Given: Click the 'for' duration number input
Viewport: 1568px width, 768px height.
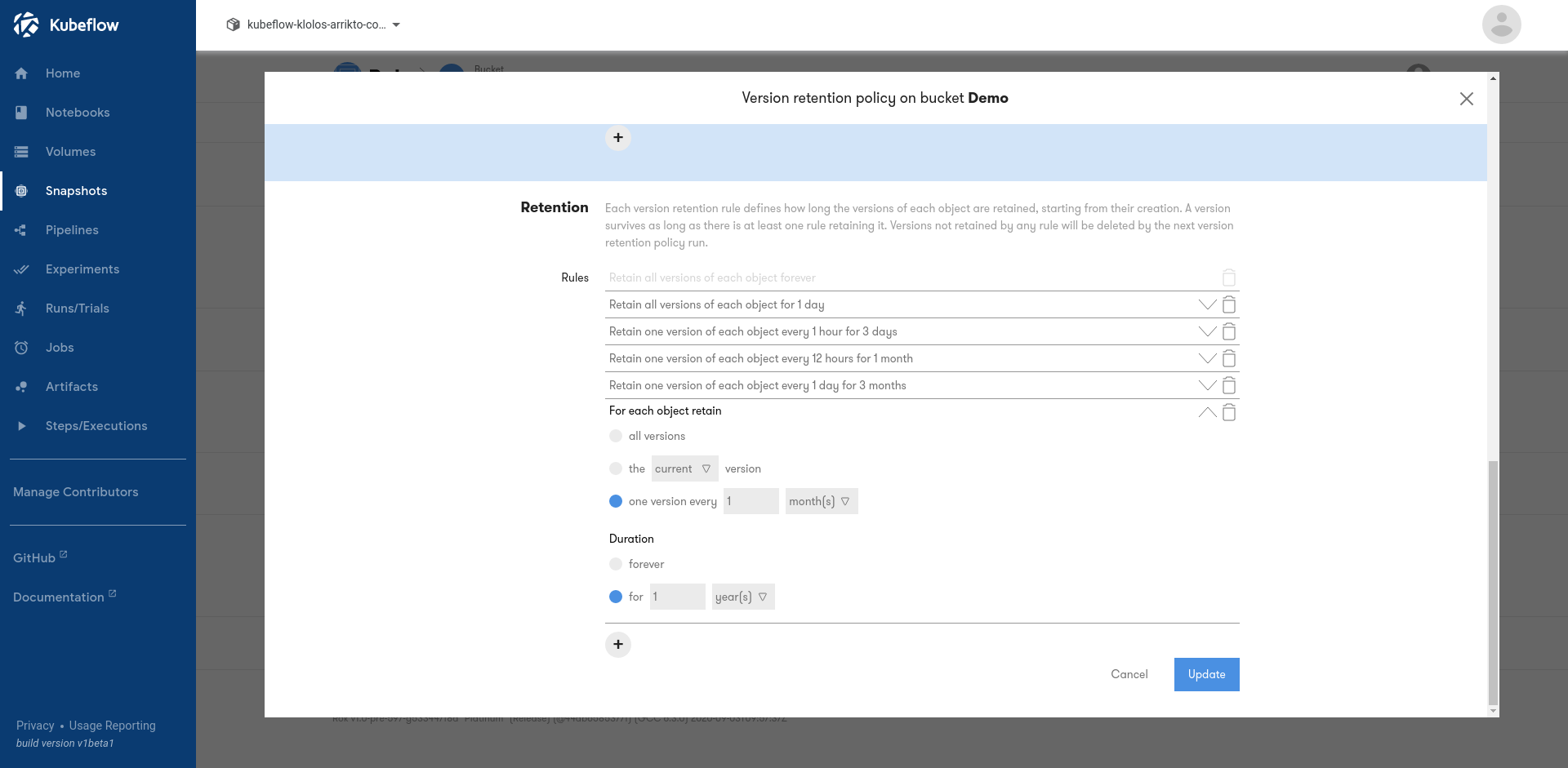Looking at the screenshot, I should (678, 597).
